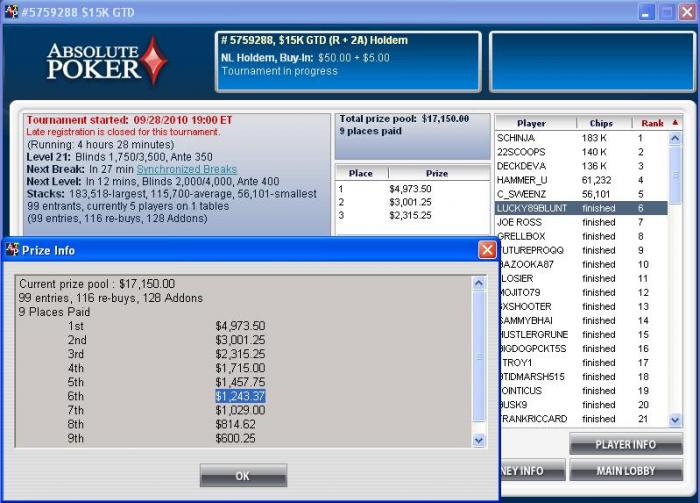Select the rank 14 SAMMYBHAI row

584,320
